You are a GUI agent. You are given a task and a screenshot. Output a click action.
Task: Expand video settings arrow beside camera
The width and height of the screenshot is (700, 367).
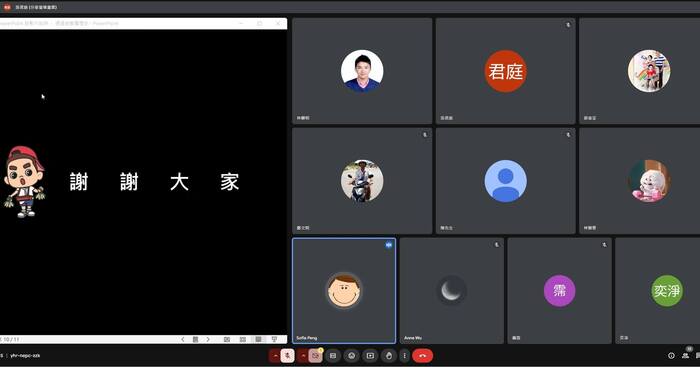pos(304,355)
